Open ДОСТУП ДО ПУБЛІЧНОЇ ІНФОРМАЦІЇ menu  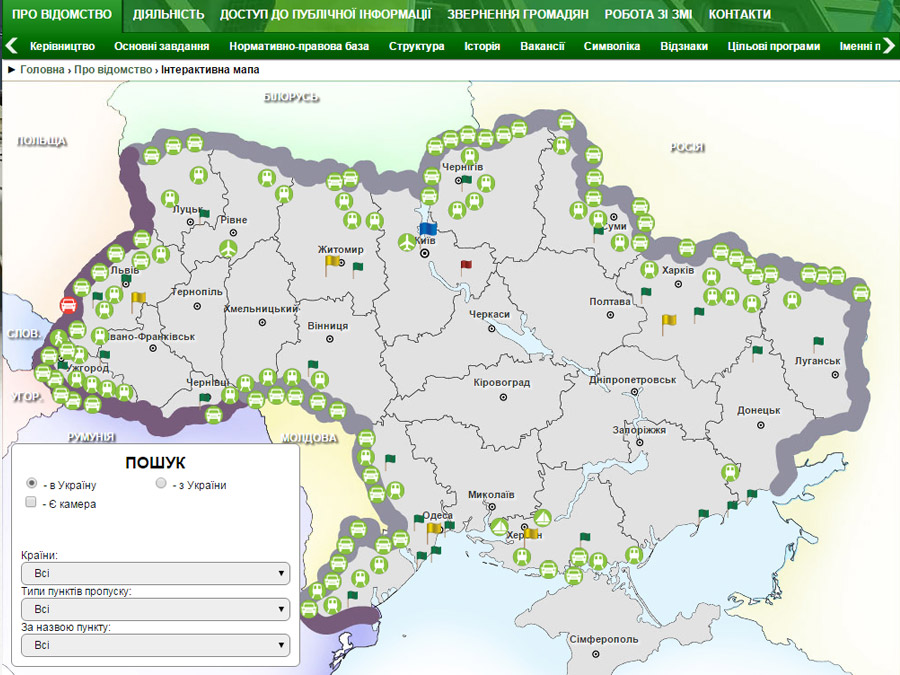point(325,14)
